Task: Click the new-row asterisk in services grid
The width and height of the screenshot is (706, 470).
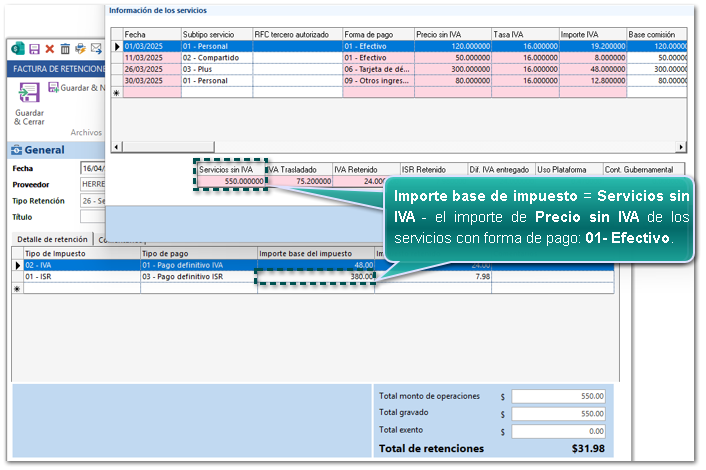Action: [117, 92]
